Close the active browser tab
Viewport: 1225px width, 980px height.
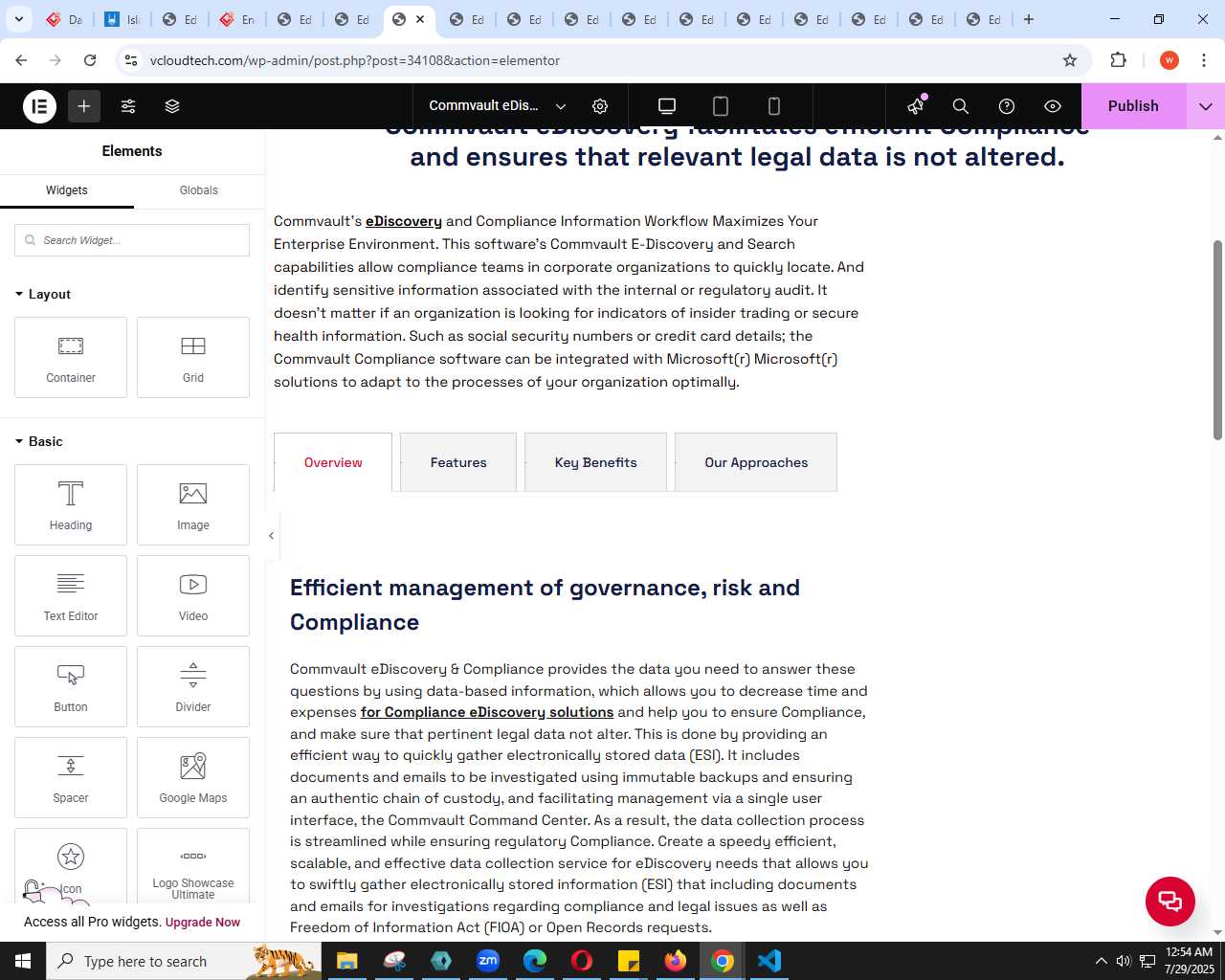420,19
